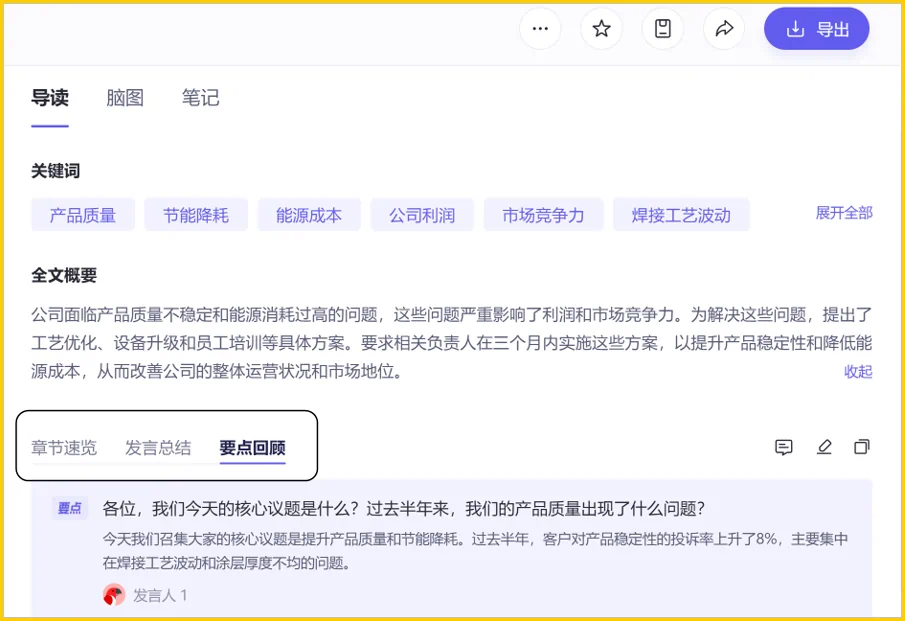905x621 pixels.
Task: Collapse the summary with 收起
Action: (x=858, y=372)
